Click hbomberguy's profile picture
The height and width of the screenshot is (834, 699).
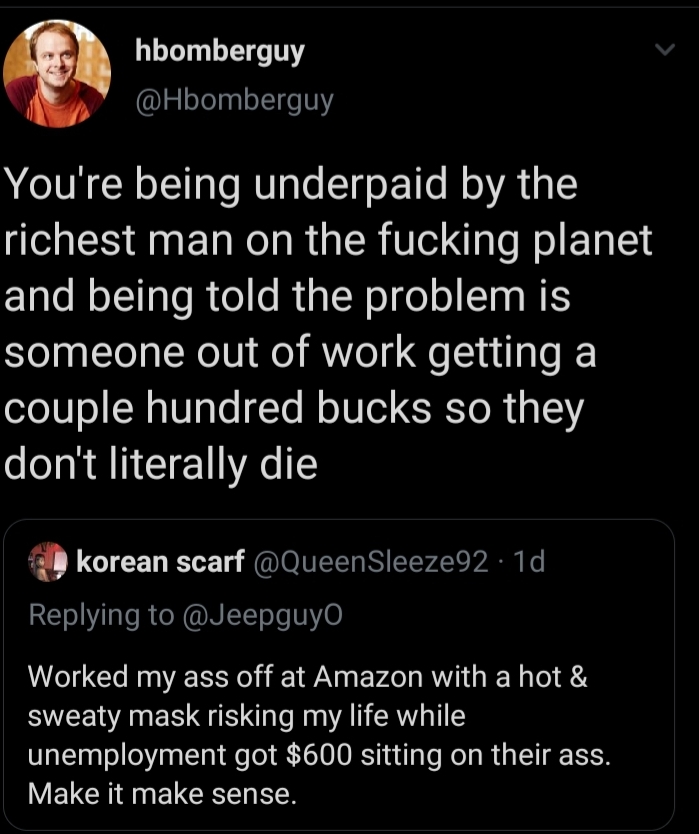tap(57, 74)
